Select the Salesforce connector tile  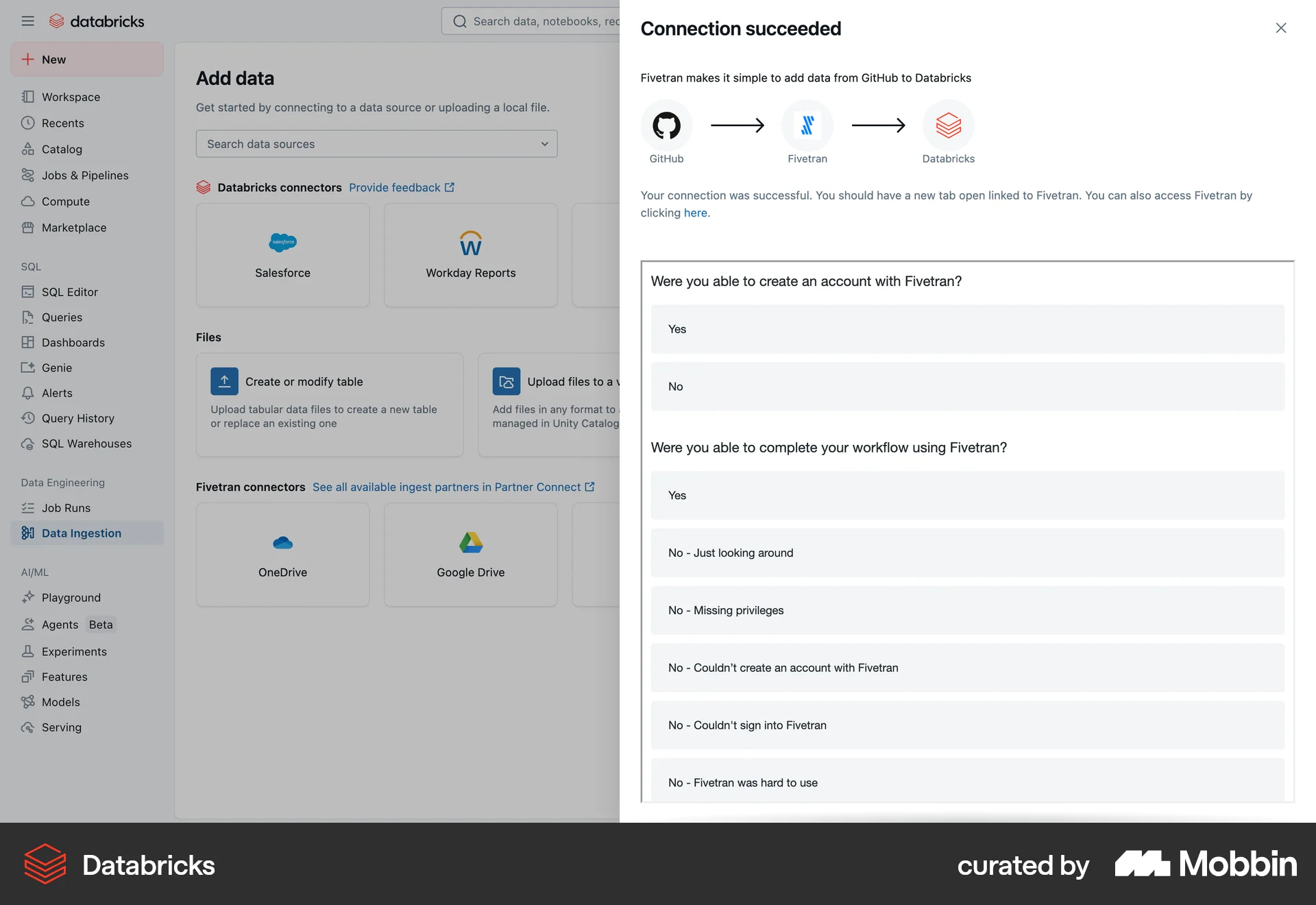pos(282,255)
